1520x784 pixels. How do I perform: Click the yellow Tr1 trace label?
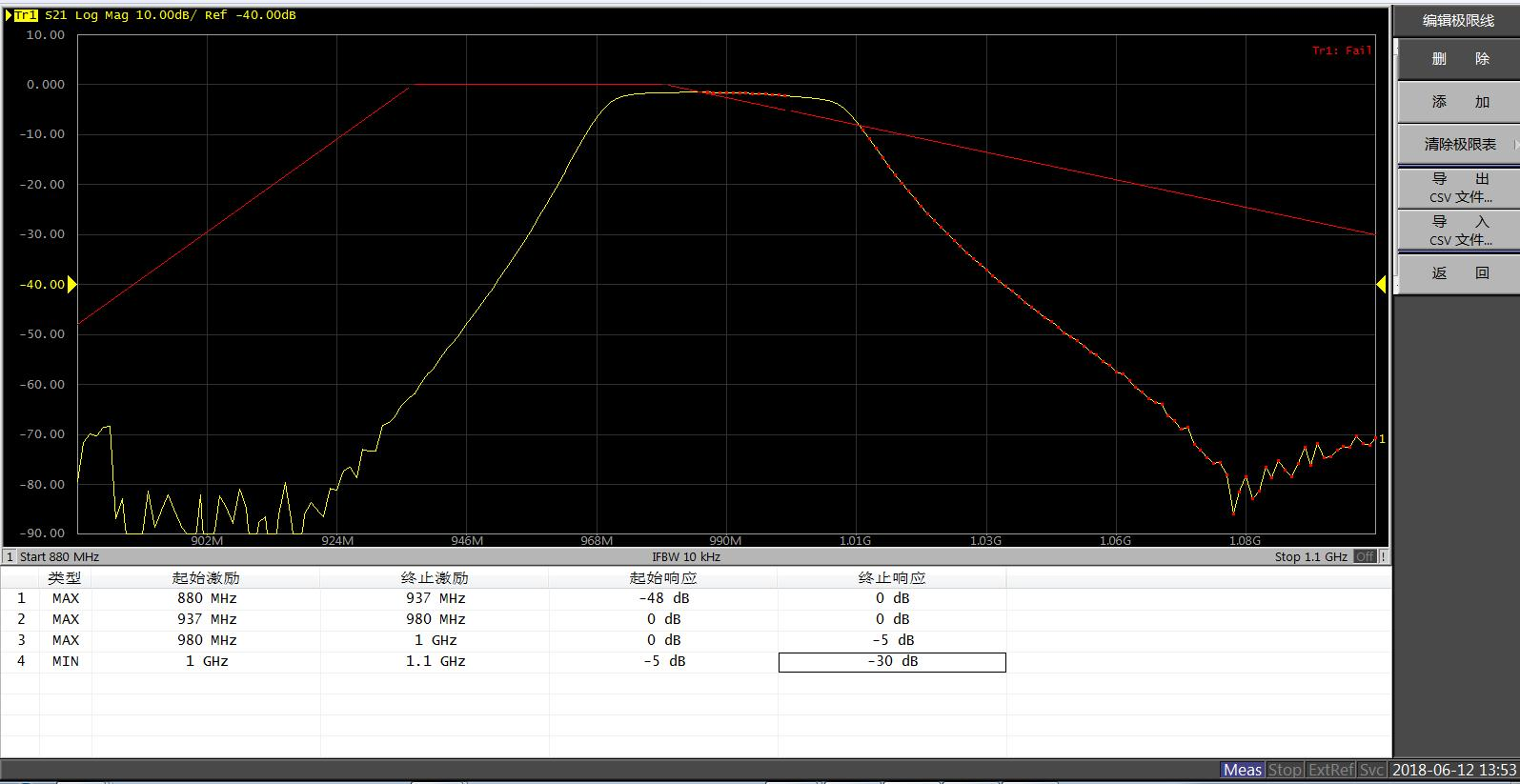[x=26, y=15]
